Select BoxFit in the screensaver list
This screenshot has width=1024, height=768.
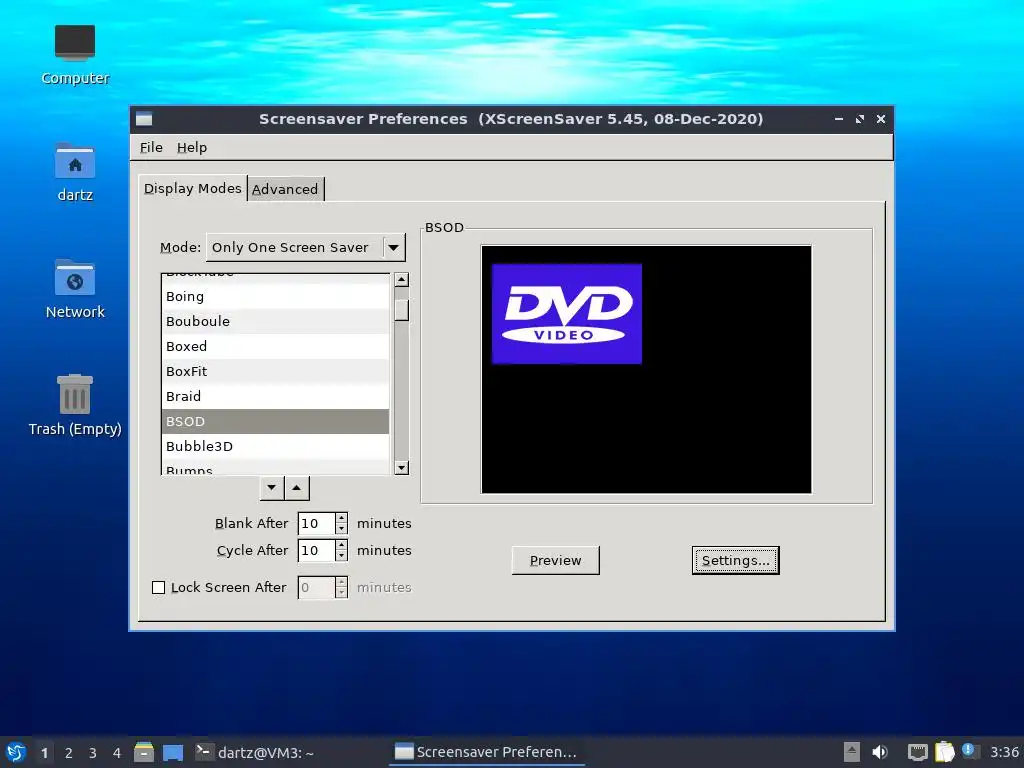point(275,372)
